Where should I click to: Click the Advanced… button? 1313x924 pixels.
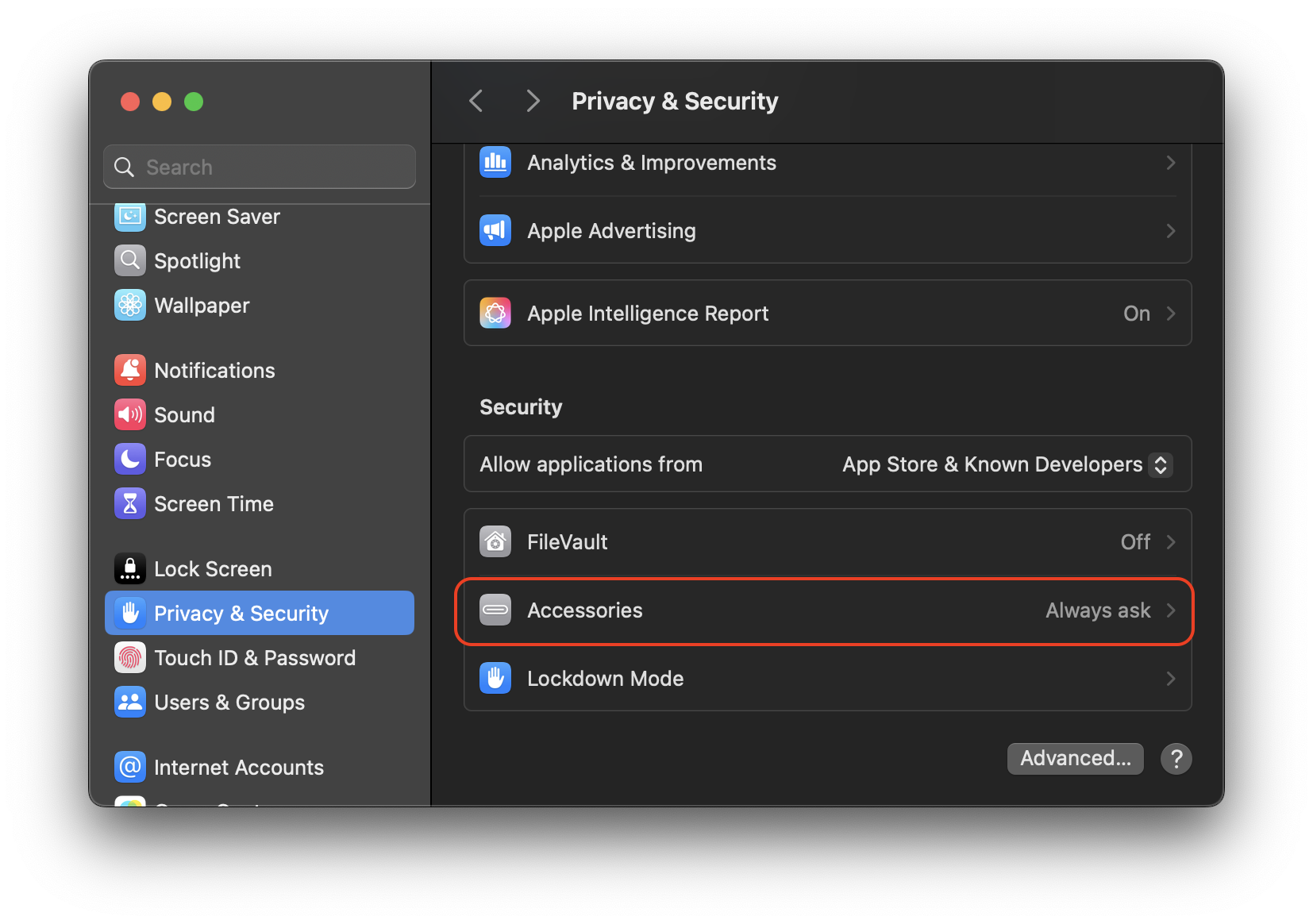[1075, 759]
